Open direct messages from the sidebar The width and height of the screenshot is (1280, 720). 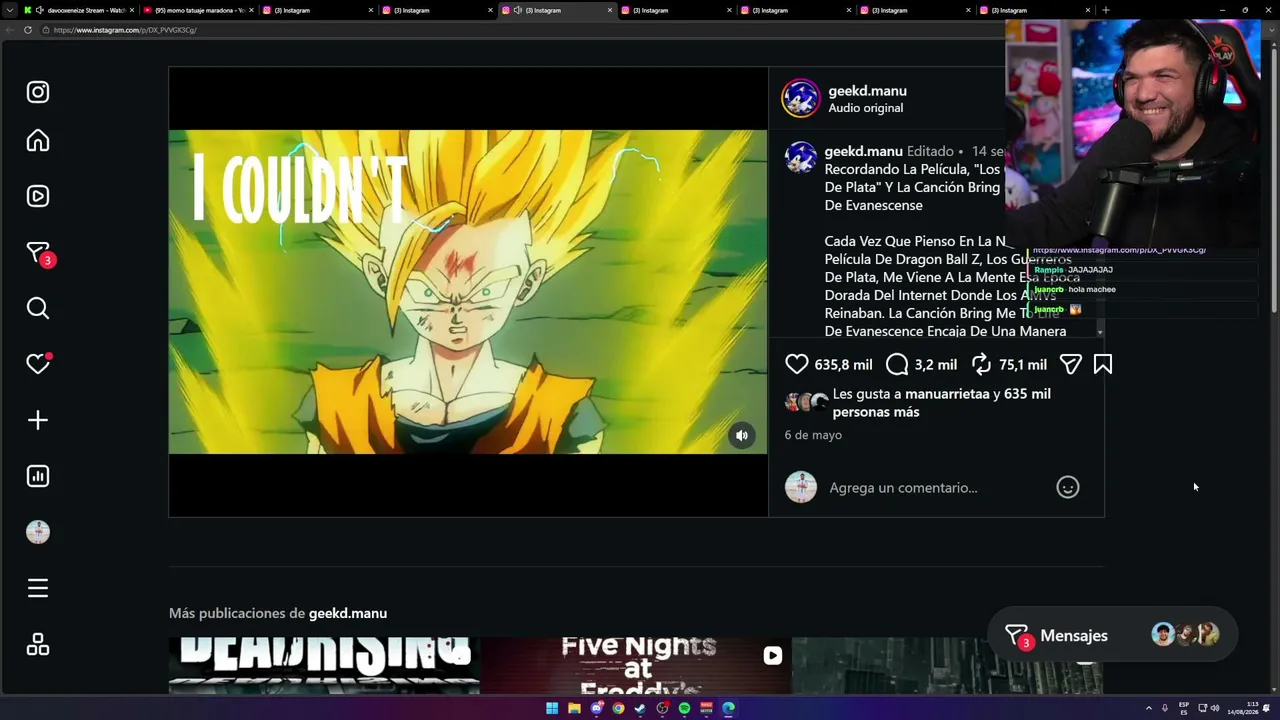point(38,253)
